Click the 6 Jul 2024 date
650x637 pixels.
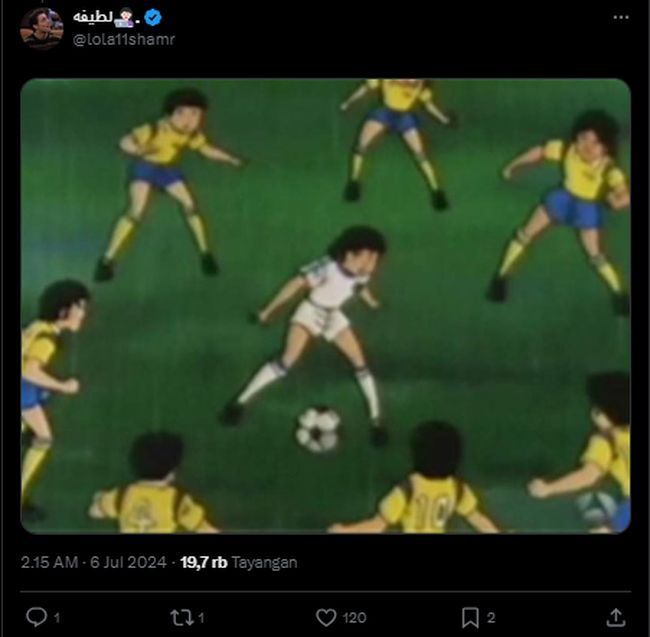coord(128,562)
